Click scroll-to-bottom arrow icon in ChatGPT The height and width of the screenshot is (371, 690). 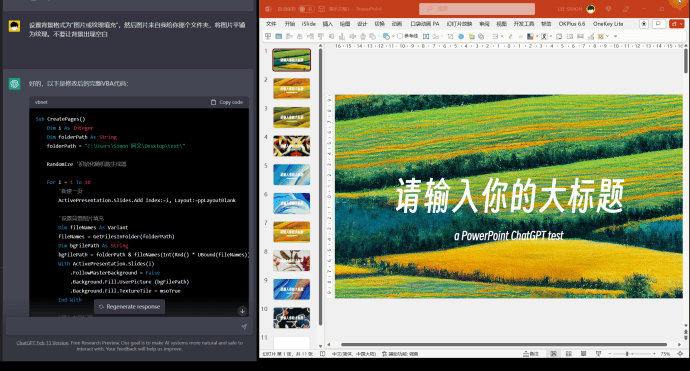click(242, 311)
